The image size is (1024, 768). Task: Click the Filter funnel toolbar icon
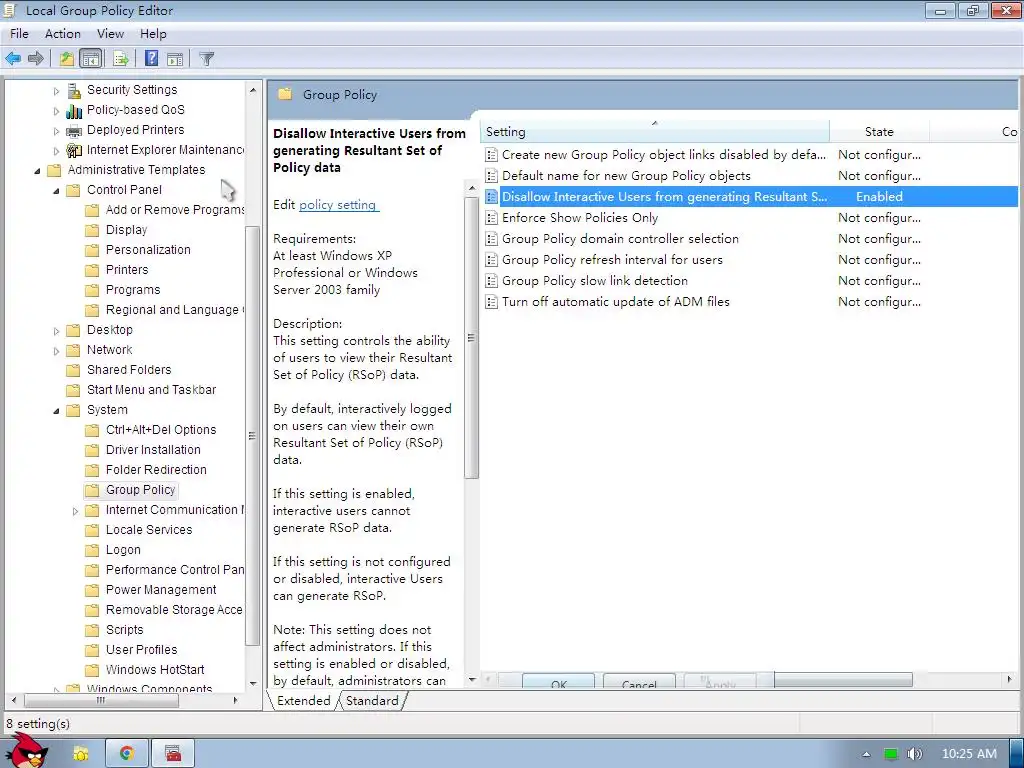[206, 59]
